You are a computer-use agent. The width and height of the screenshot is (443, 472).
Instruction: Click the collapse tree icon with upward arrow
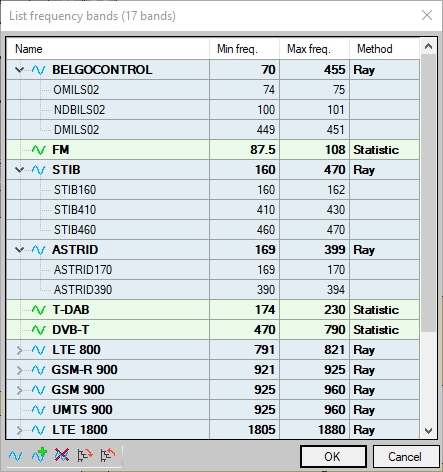tap(108, 455)
